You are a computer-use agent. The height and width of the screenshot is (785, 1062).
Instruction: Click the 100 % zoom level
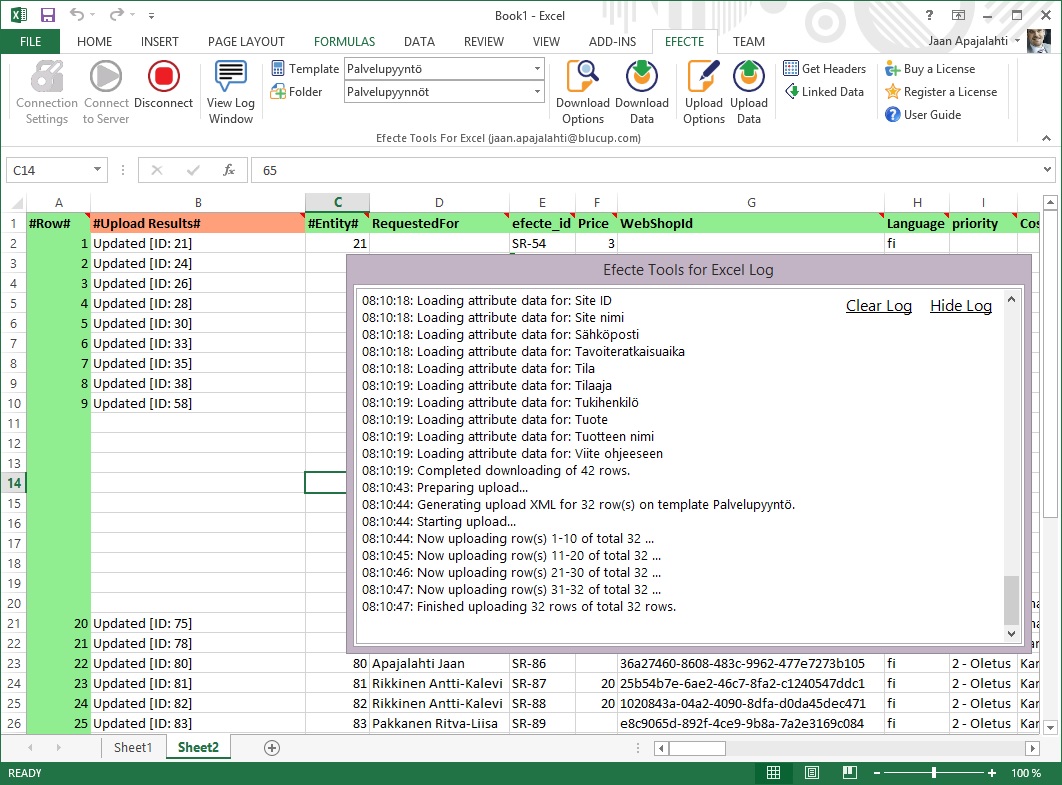click(1025, 773)
